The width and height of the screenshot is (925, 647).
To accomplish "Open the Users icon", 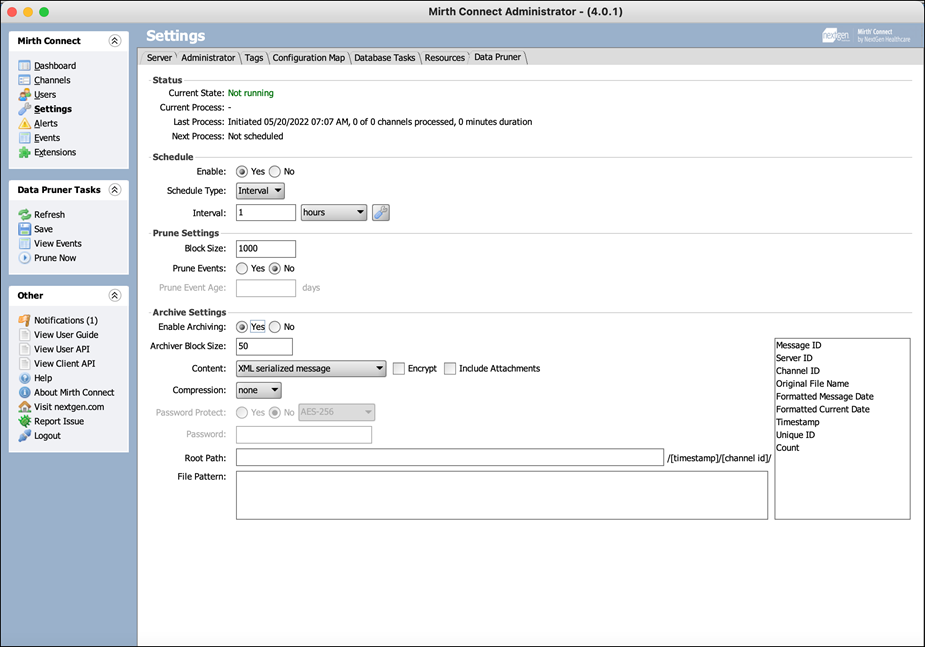I will [24, 94].
